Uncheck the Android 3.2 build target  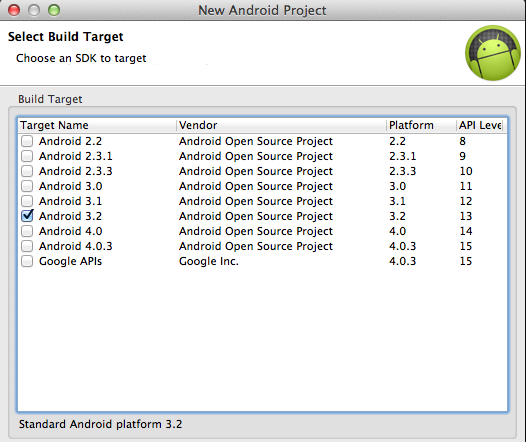(27, 216)
